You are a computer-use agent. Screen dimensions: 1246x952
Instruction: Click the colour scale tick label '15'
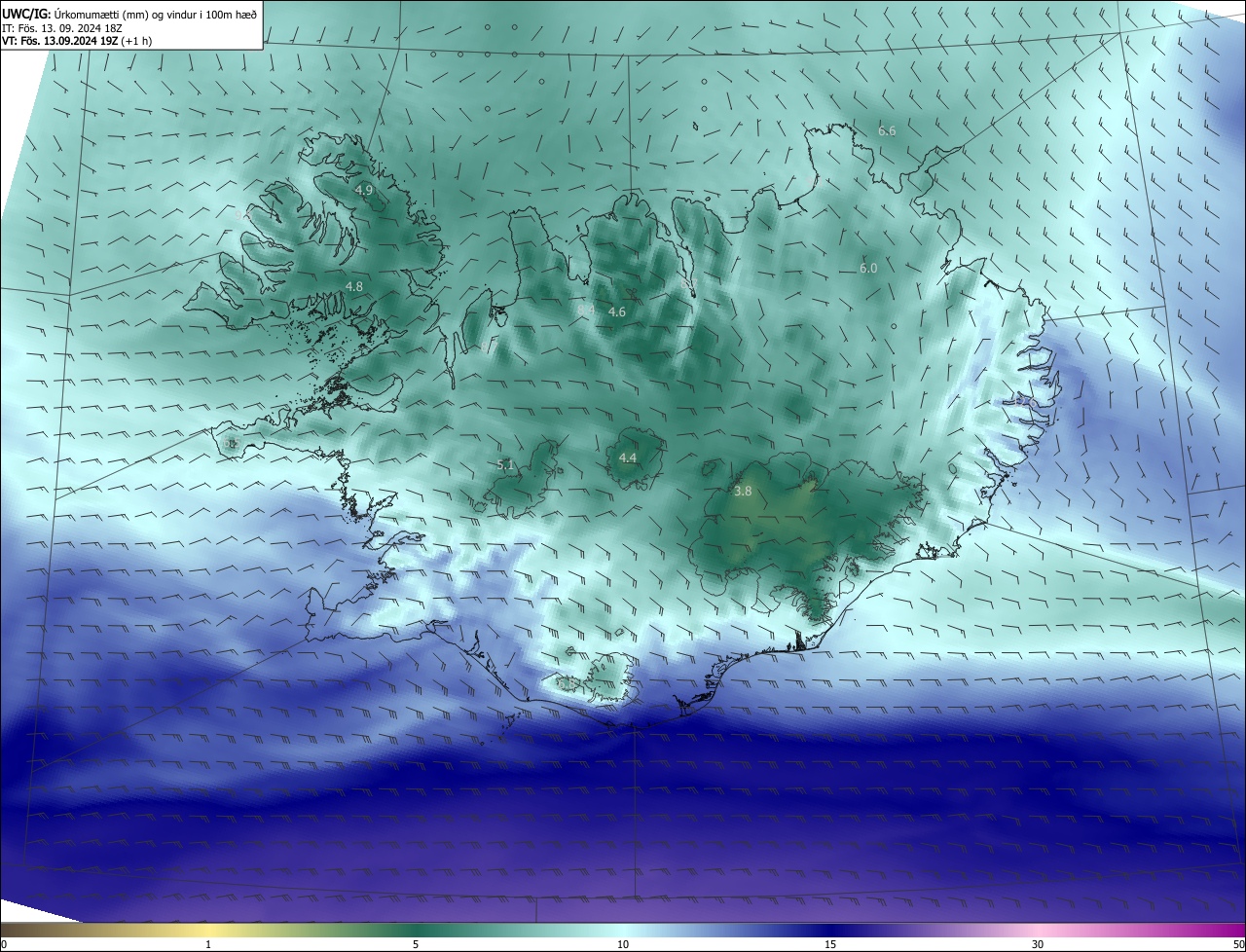point(830,944)
